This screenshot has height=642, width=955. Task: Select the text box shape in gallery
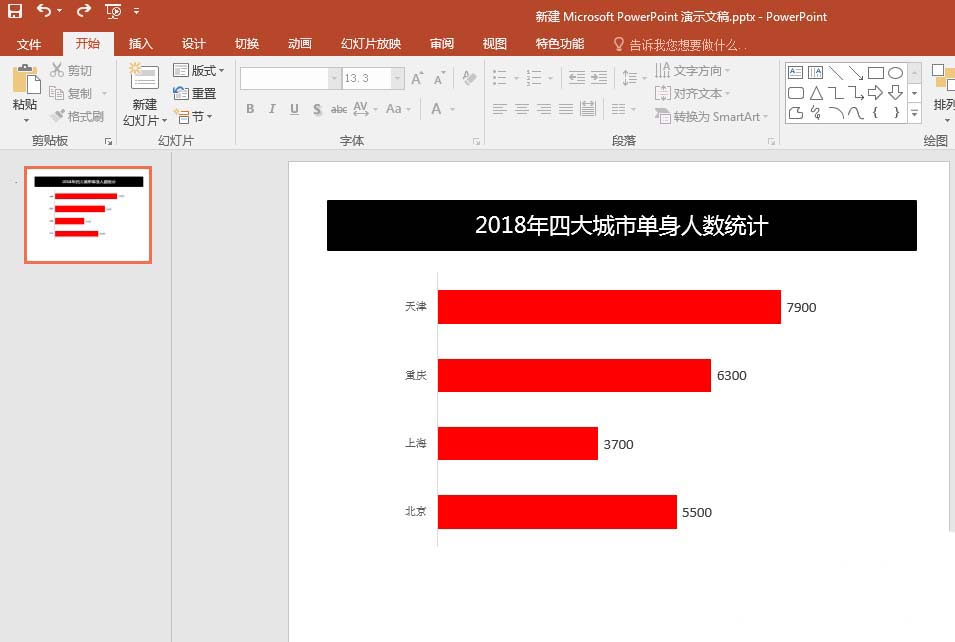click(x=795, y=72)
